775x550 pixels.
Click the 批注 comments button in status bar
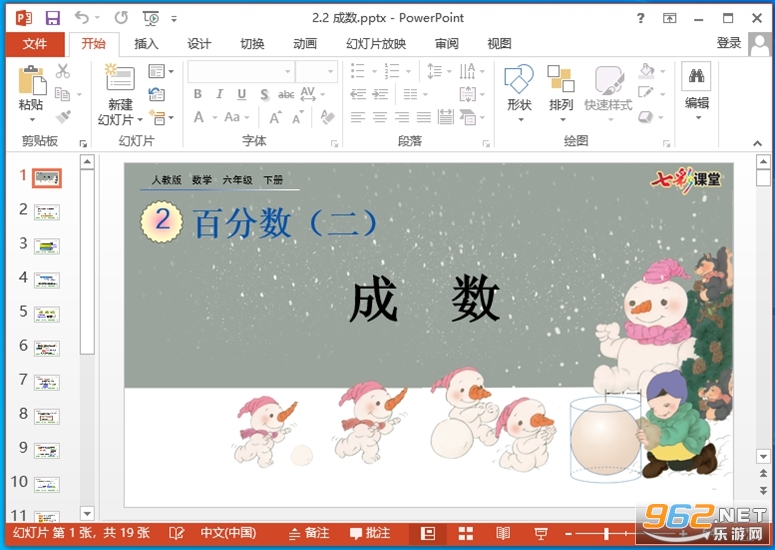(x=370, y=533)
